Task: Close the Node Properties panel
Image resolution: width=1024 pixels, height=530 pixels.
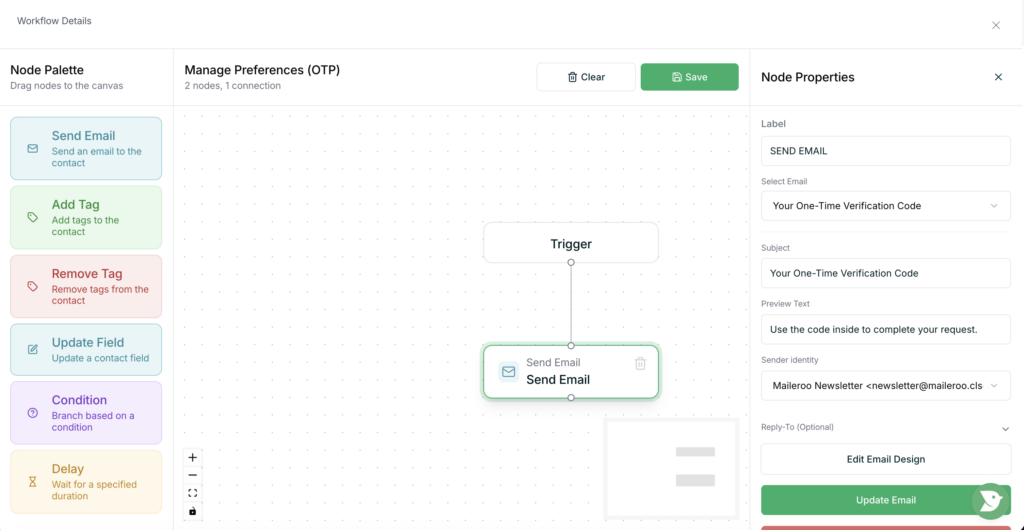Action: click(998, 77)
